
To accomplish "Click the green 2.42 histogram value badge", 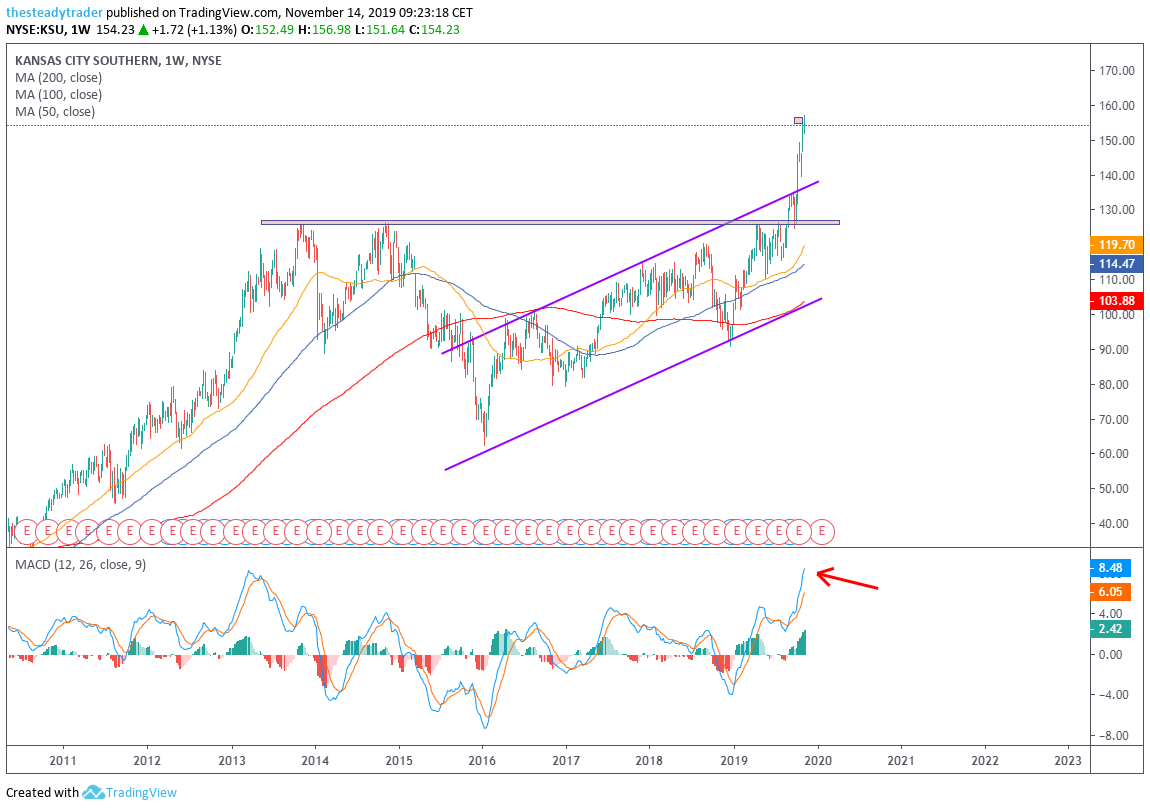I will 1110,629.
